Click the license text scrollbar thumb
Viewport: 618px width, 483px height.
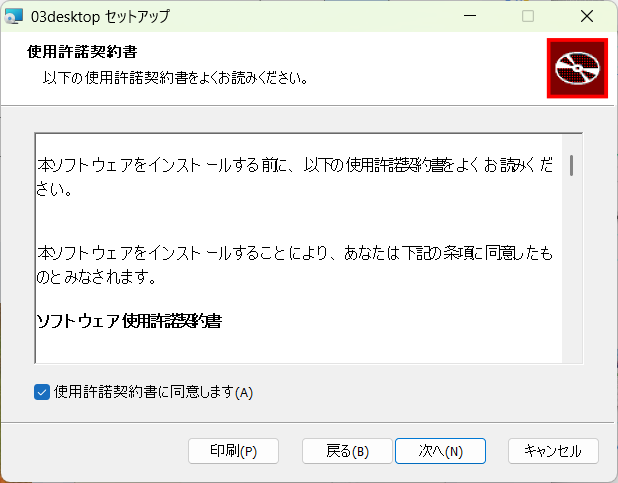571,165
